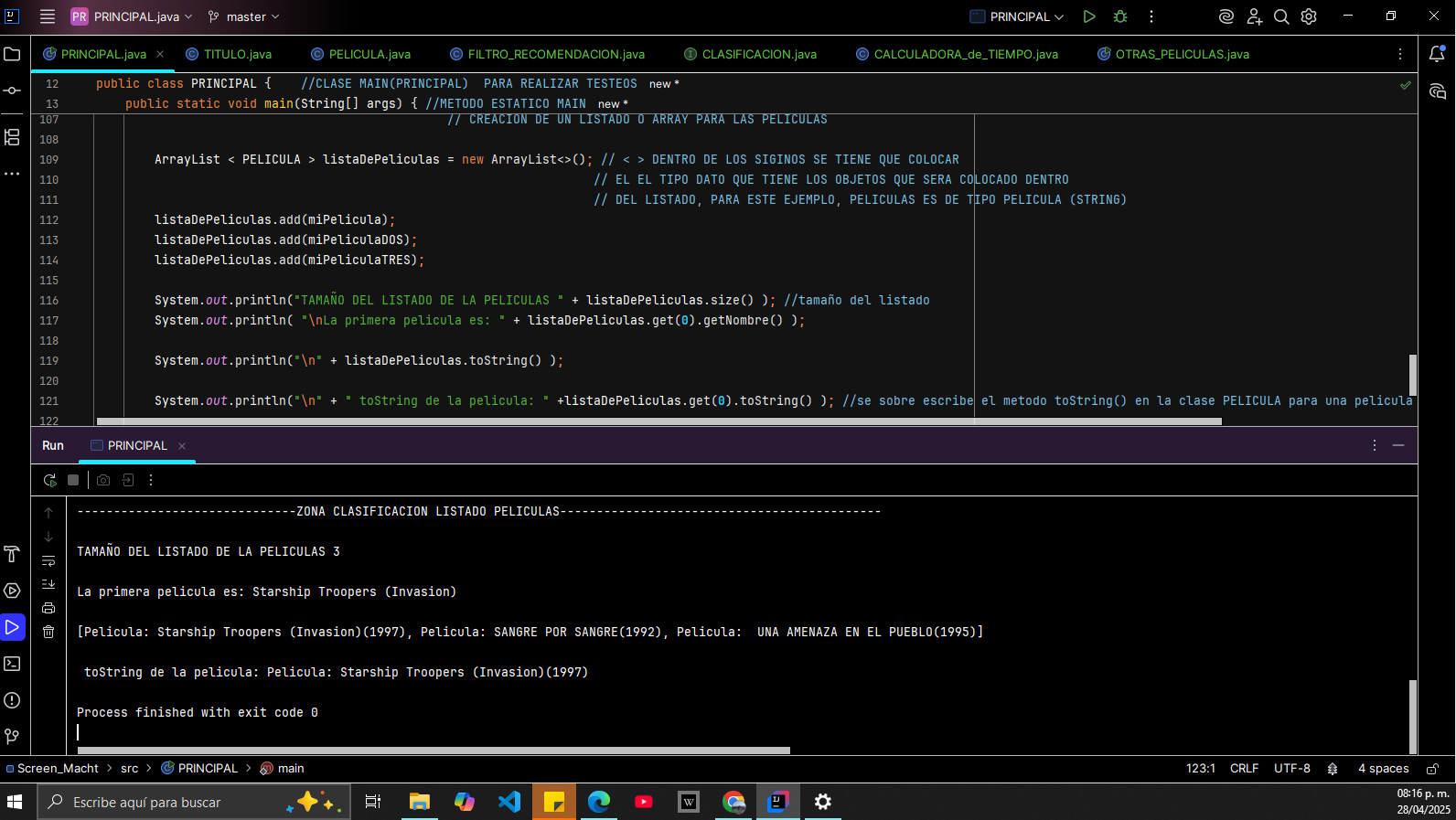
Task: Stop the running process
Action: [73, 480]
